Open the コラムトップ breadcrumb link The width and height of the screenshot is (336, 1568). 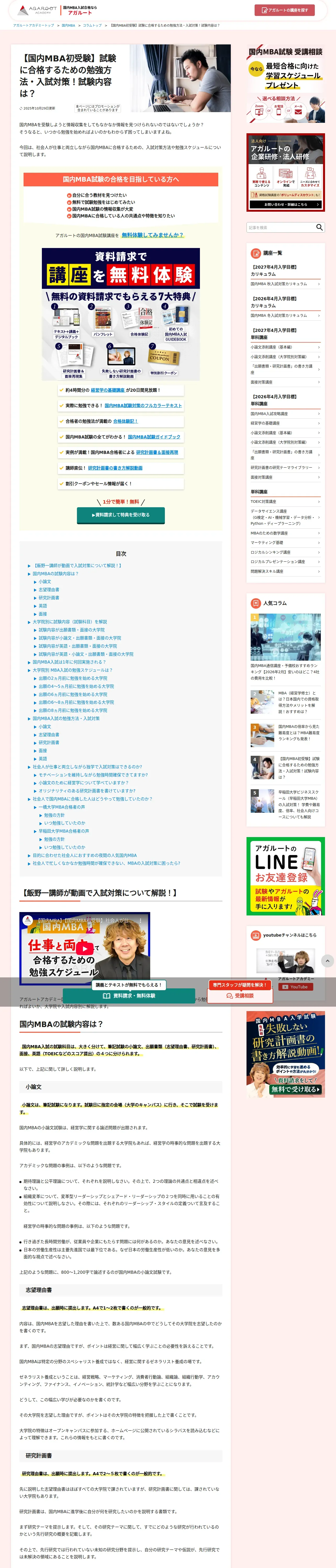(92, 26)
